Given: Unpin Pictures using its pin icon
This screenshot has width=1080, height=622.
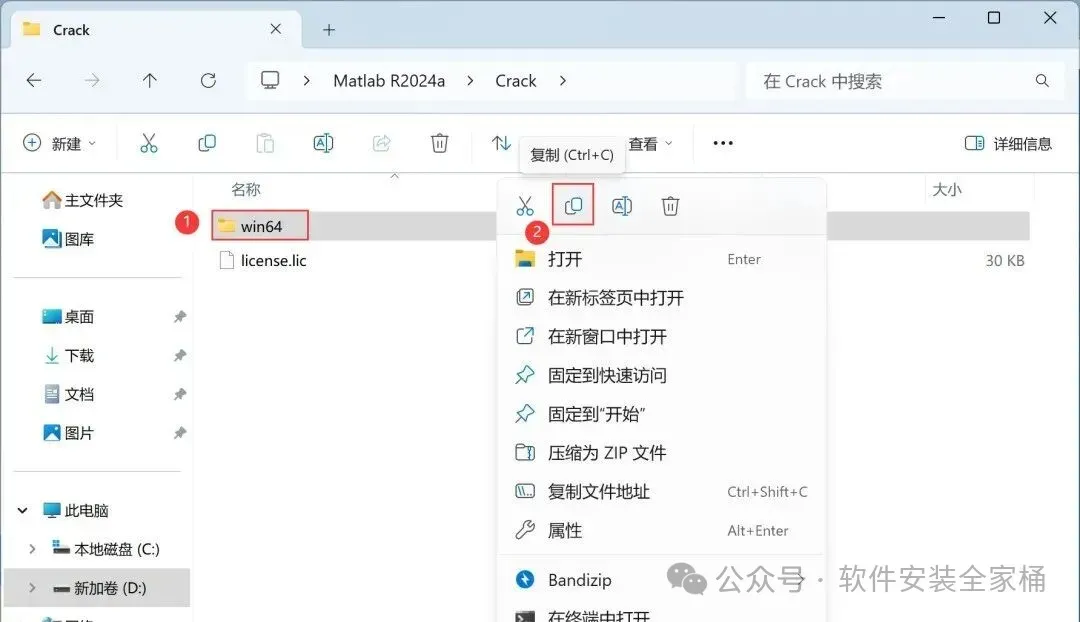Looking at the screenshot, I should click(180, 433).
